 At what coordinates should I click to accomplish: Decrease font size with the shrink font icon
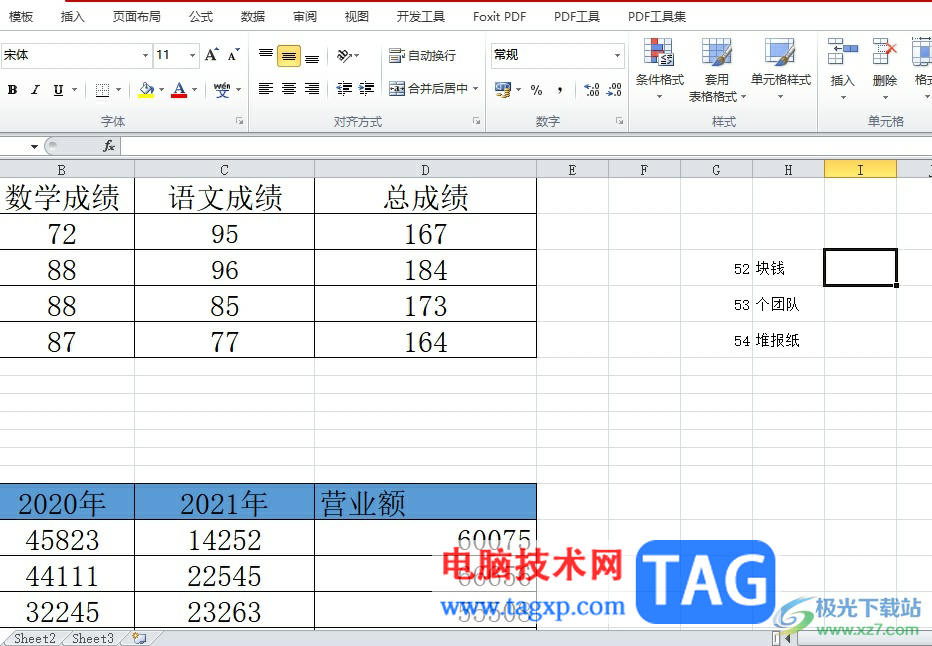pyautogui.click(x=234, y=55)
